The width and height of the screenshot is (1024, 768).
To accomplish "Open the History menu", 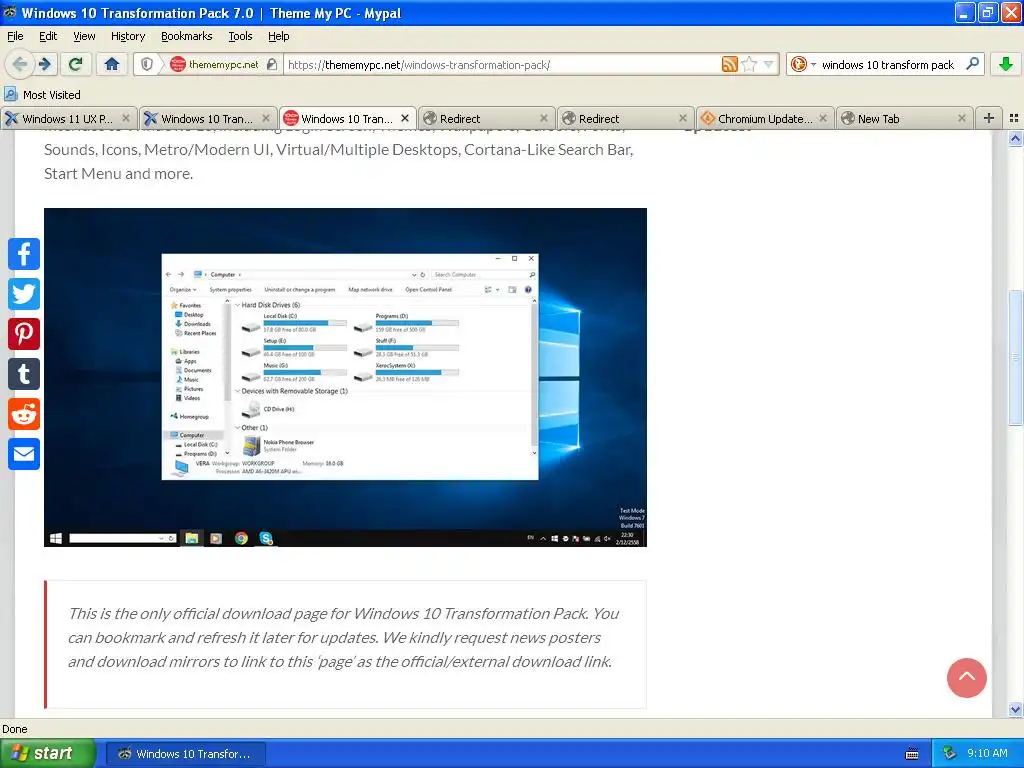I will pyautogui.click(x=128, y=36).
